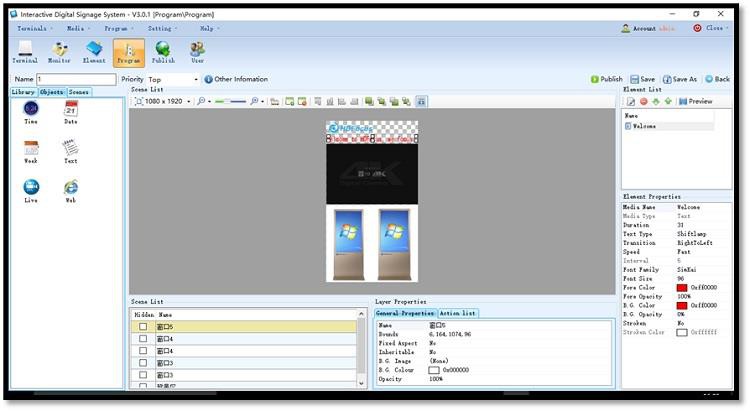Click the scene list scroll down arrow
The height and width of the screenshot is (411, 750).
click(x=361, y=383)
